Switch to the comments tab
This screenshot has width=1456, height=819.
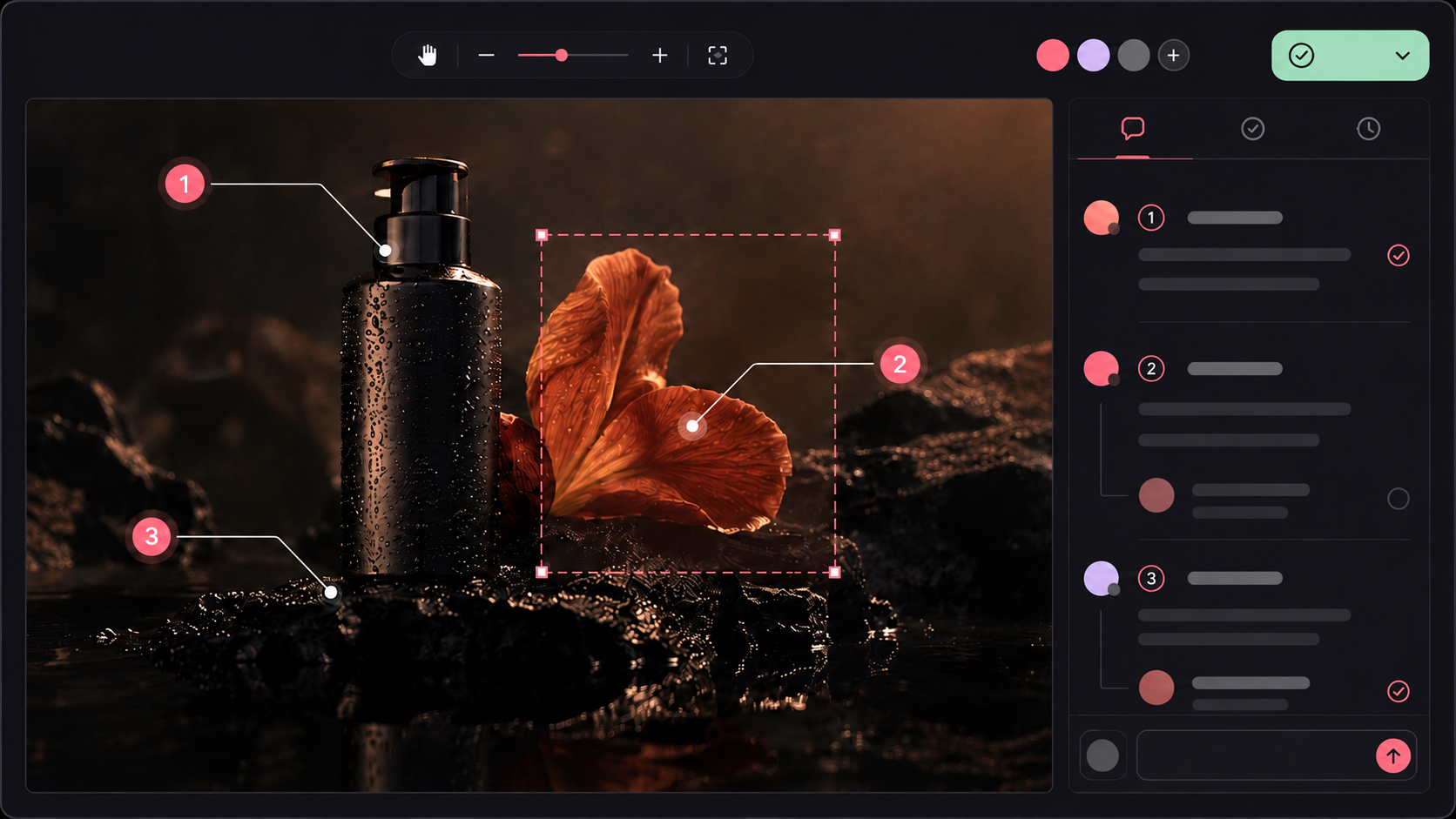1132,129
